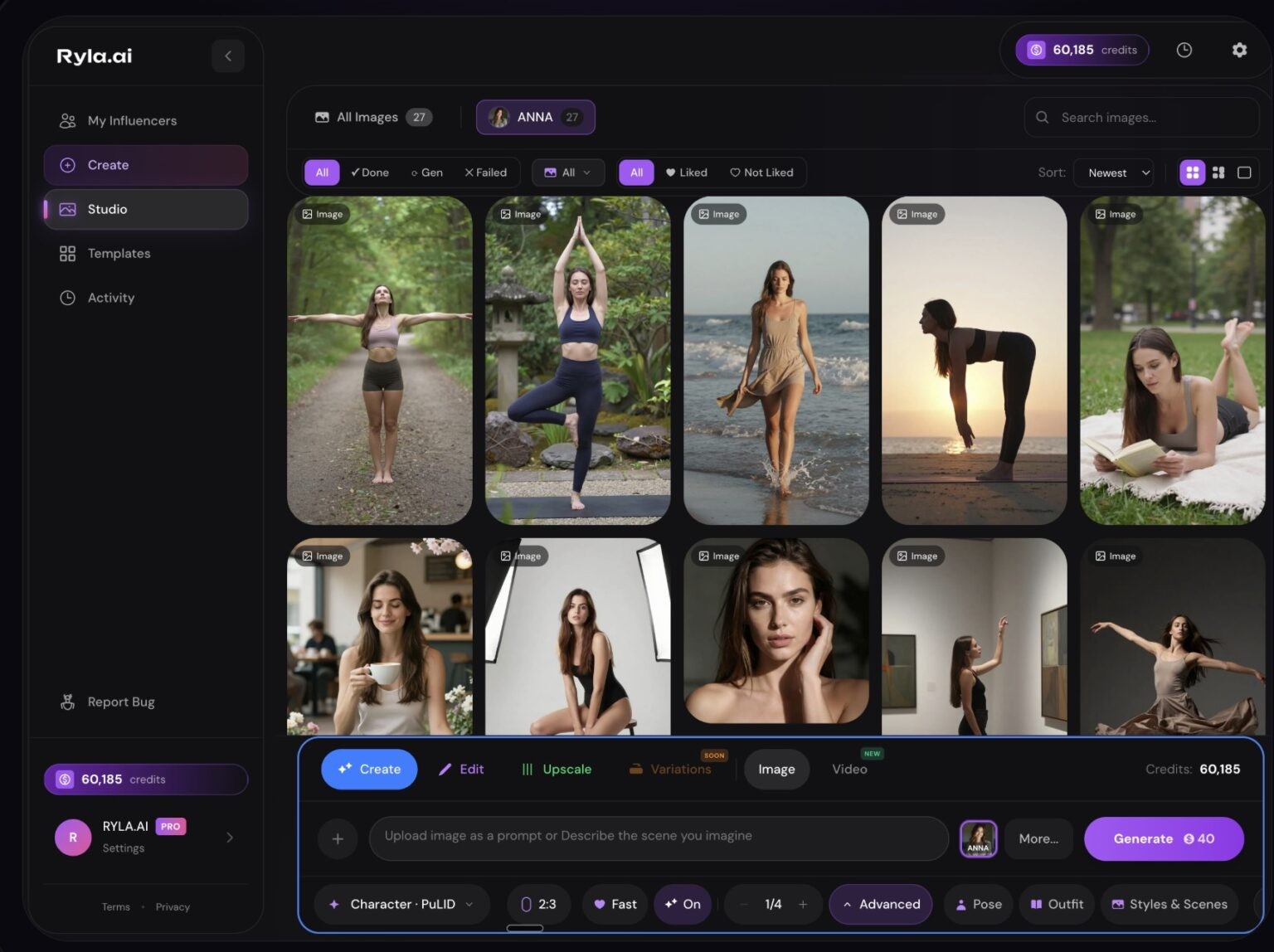Viewport: 1274px width, 952px height.
Task: Switch to single image view layout
Action: click(x=1243, y=172)
